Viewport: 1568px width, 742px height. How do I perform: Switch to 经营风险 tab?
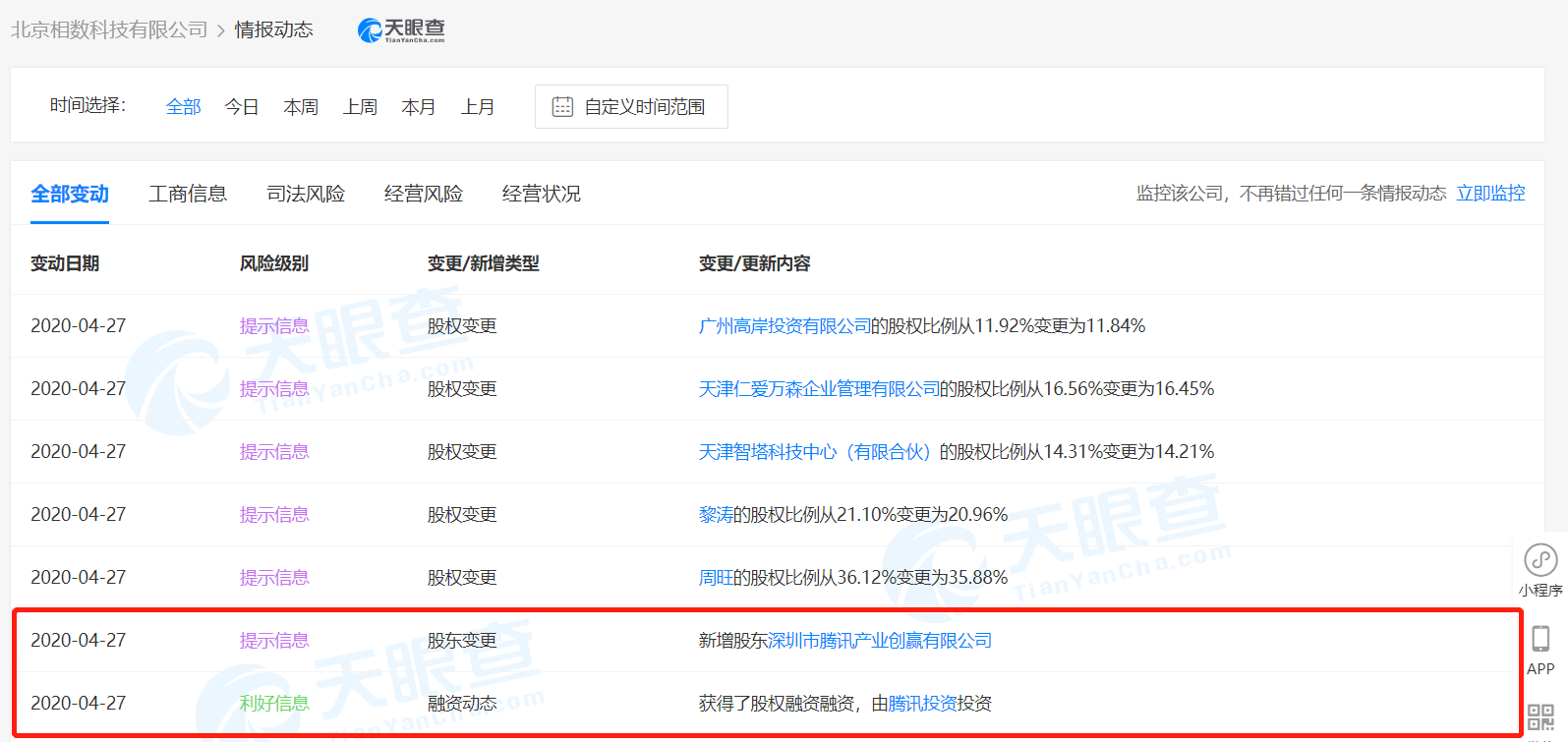424,194
